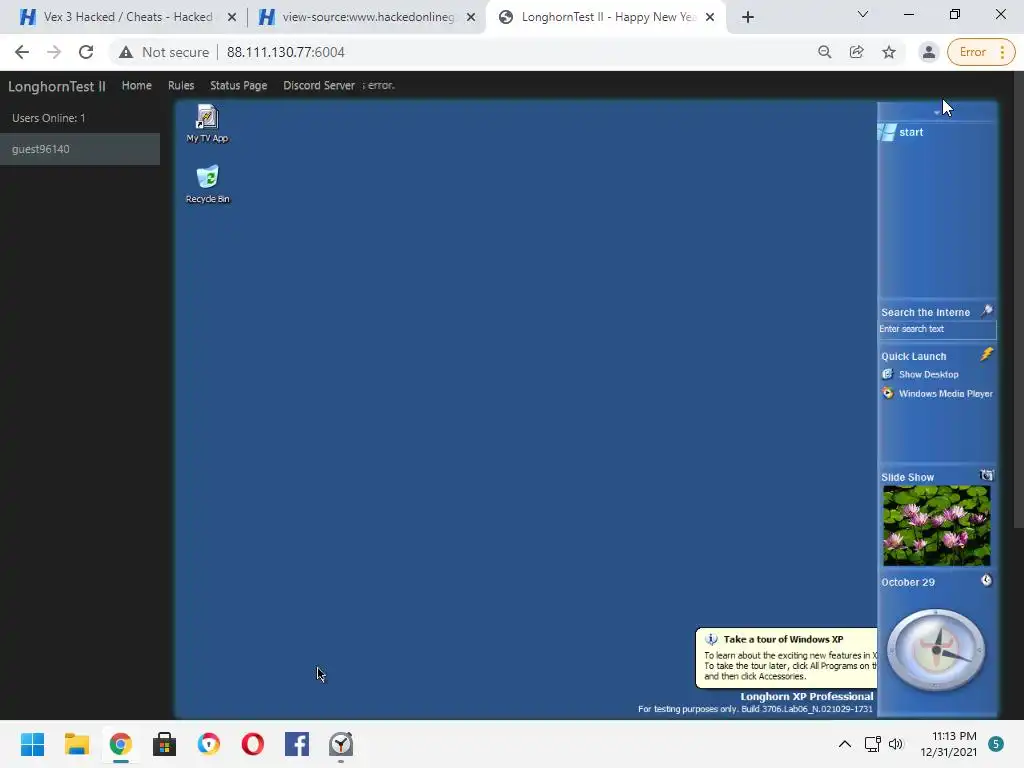Viewport: 1024px width, 768px height.
Task: Click the October 29 date label
Action: pyautogui.click(x=908, y=582)
